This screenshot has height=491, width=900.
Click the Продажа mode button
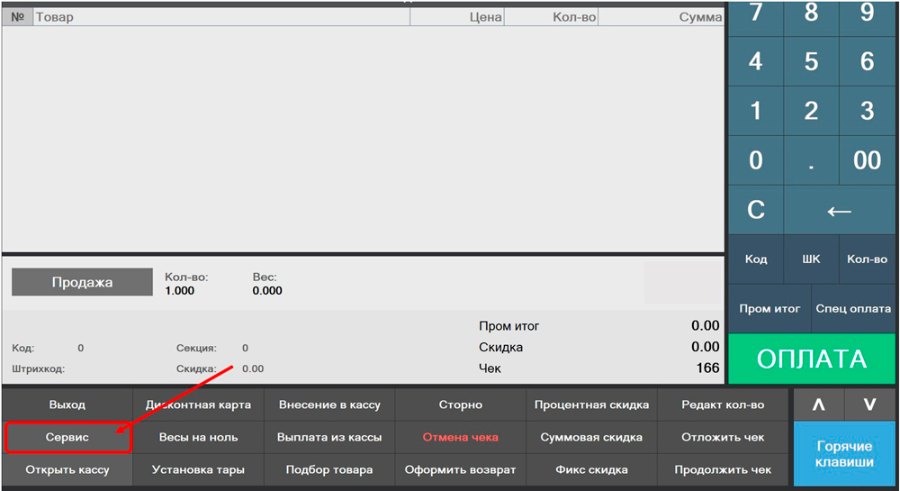coord(82,282)
